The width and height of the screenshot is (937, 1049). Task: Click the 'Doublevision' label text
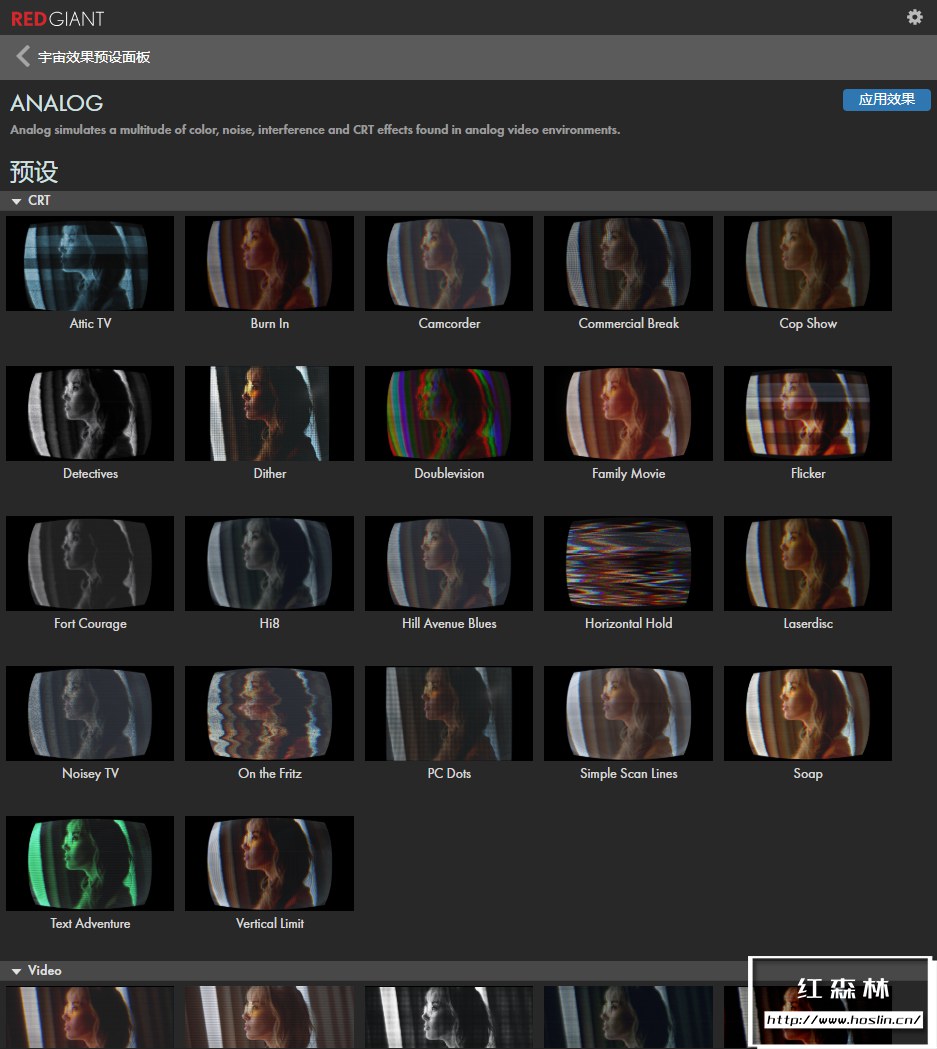tap(449, 473)
